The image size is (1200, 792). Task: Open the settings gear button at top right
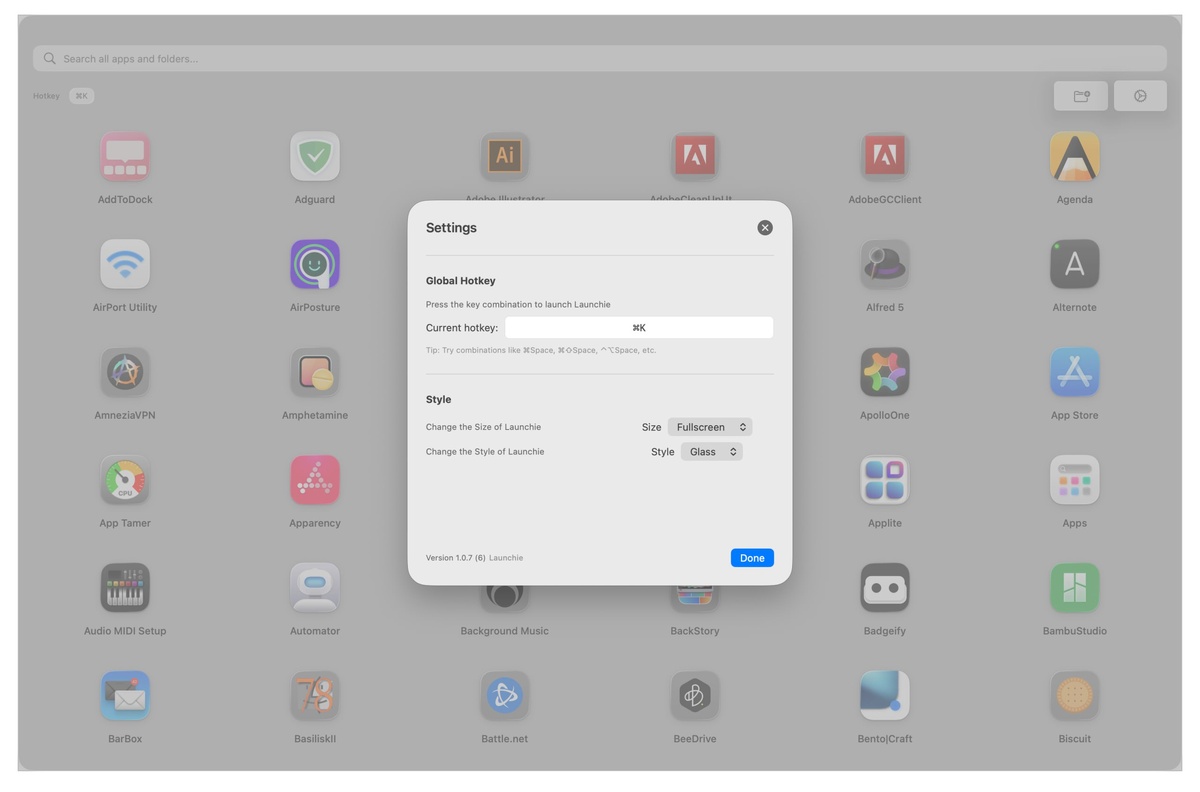click(x=1140, y=96)
